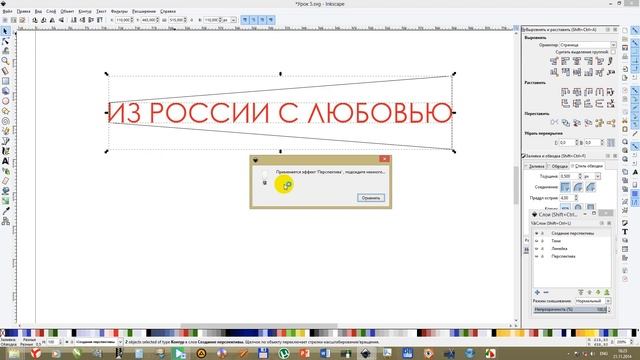Select round join style icon
The width and height of the screenshot is (640, 360).
578,187
